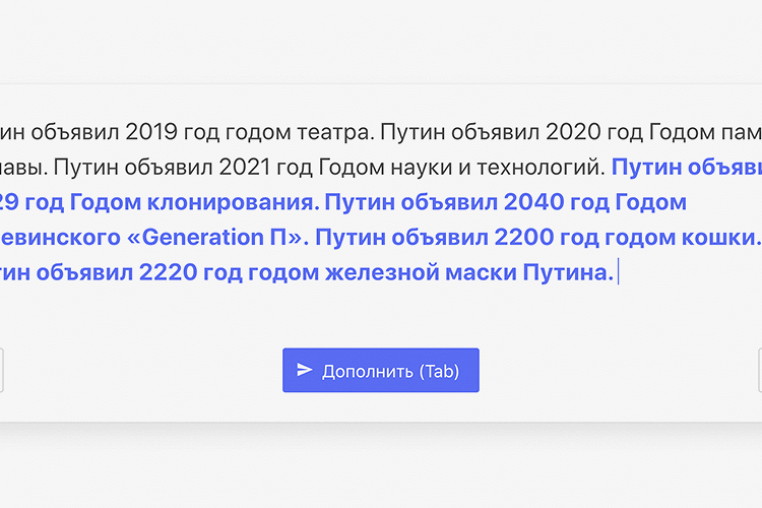Screen dimensions: 762x508
Task: Click the partially visible button at left edge
Action: (x=2, y=370)
